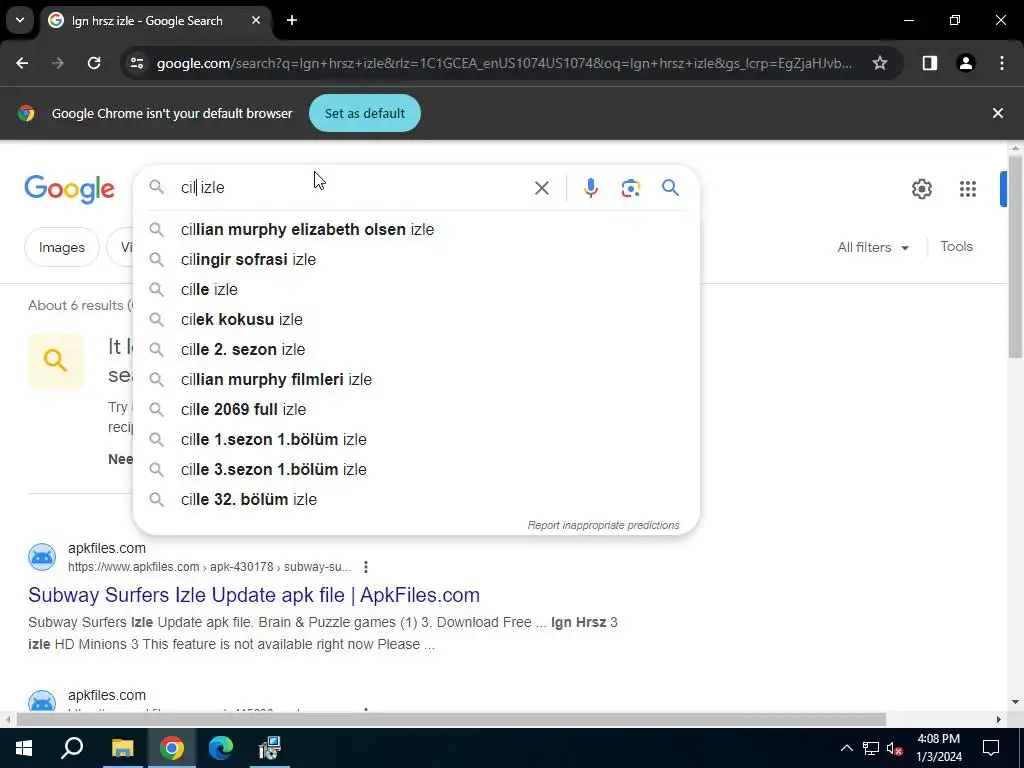The height and width of the screenshot is (768, 1024).
Task: Open Chrome side panel icon
Action: (930, 63)
